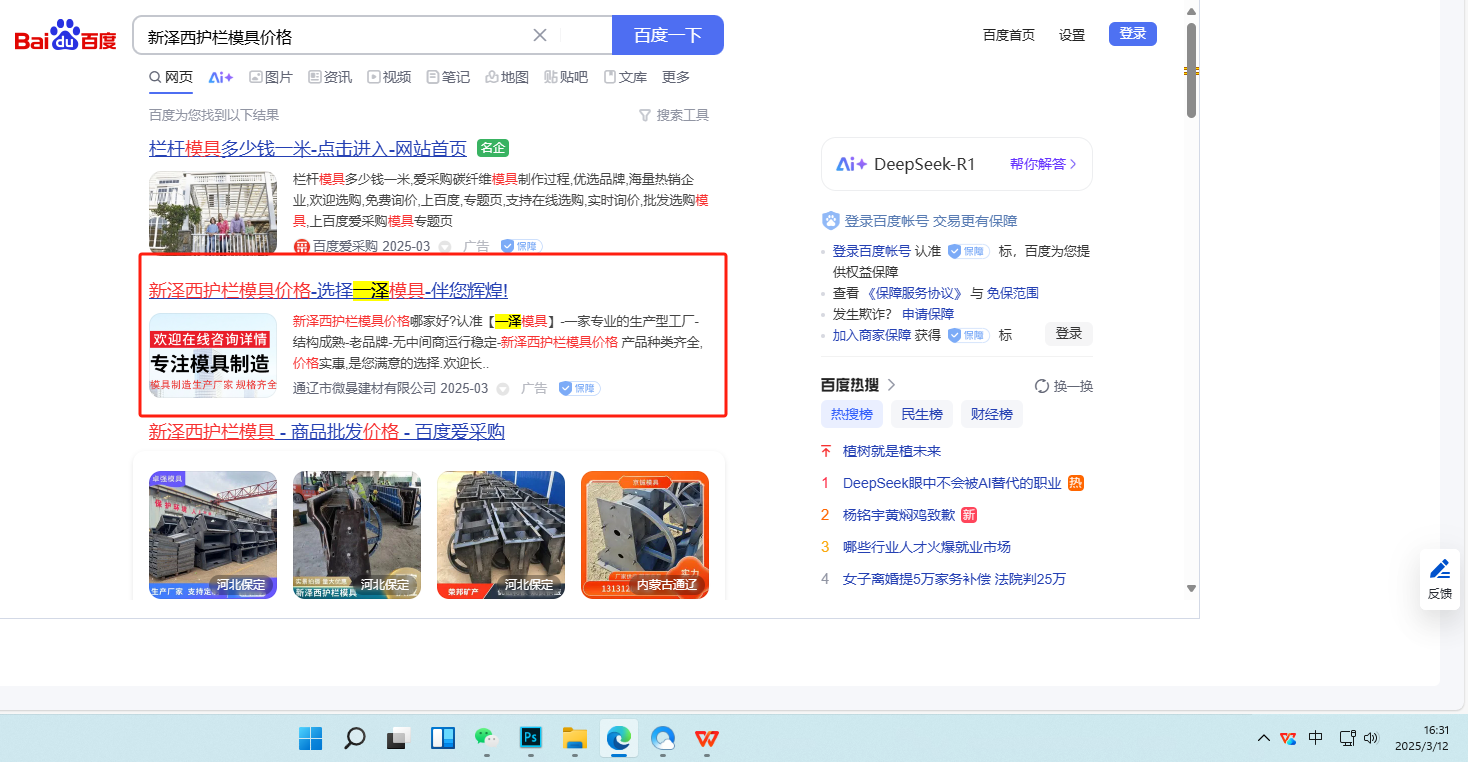Click the 保障 badge beside 通辽市微晟建材有限公司
Viewport: 1468px width, 762px height.
(579, 388)
